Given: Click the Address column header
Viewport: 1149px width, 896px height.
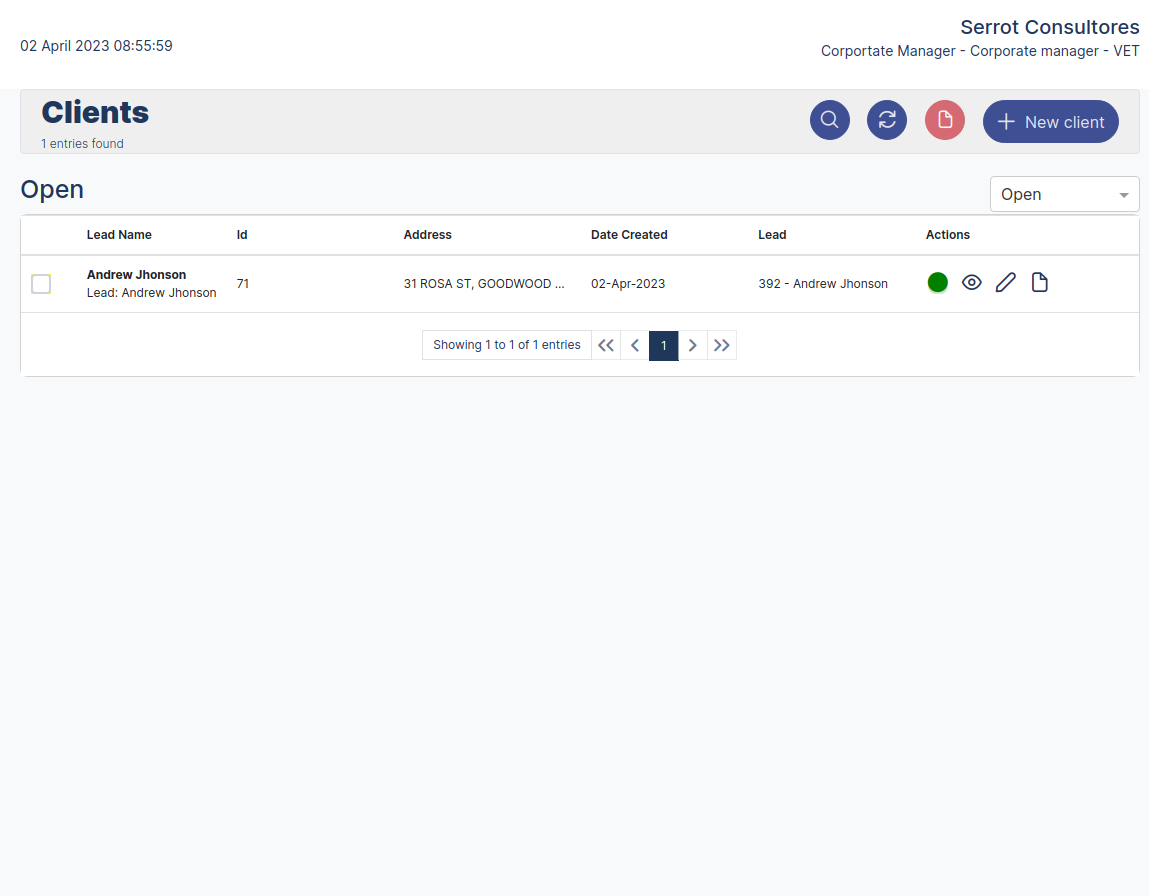Looking at the screenshot, I should point(427,235).
